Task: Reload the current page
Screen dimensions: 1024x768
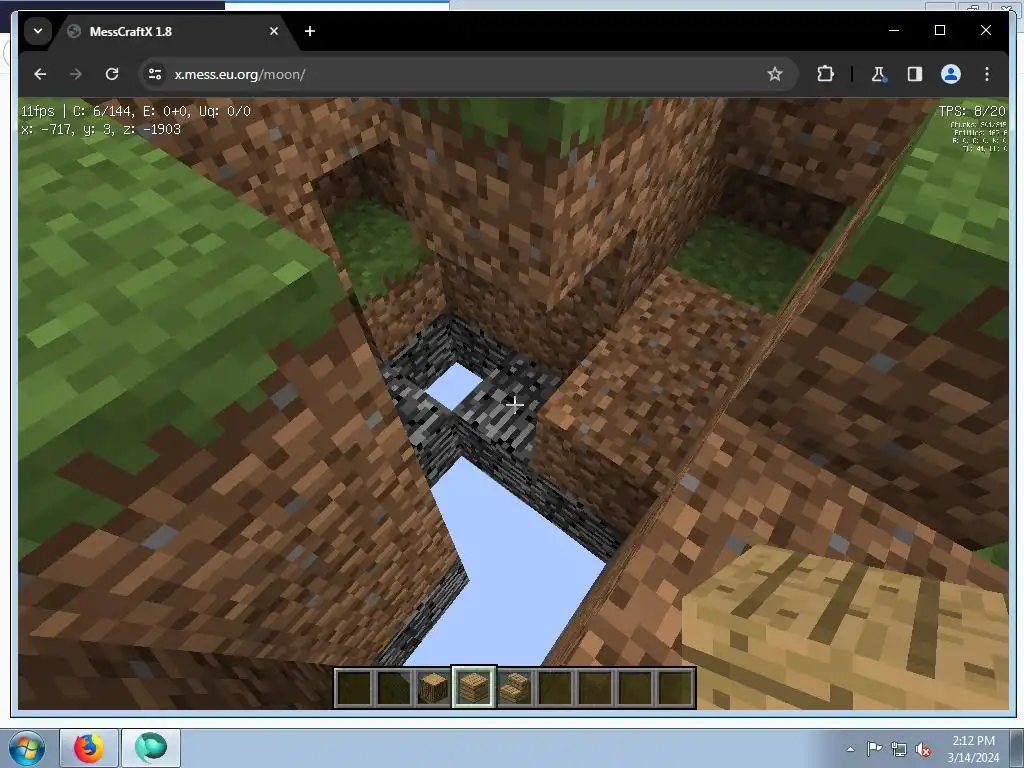Action: (x=112, y=74)
